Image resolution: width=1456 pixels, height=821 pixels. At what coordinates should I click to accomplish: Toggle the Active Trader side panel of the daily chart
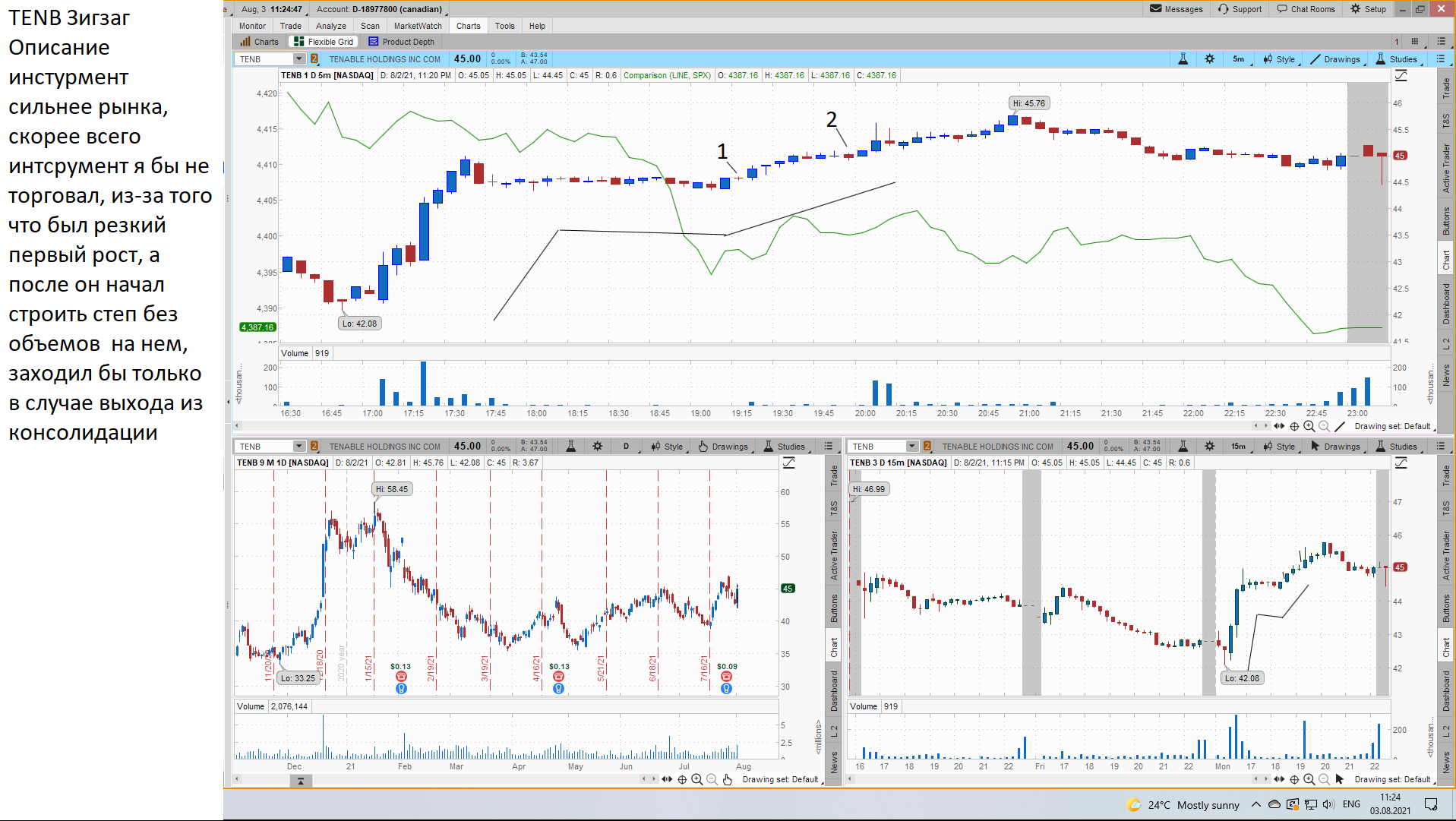pos(834,555)
